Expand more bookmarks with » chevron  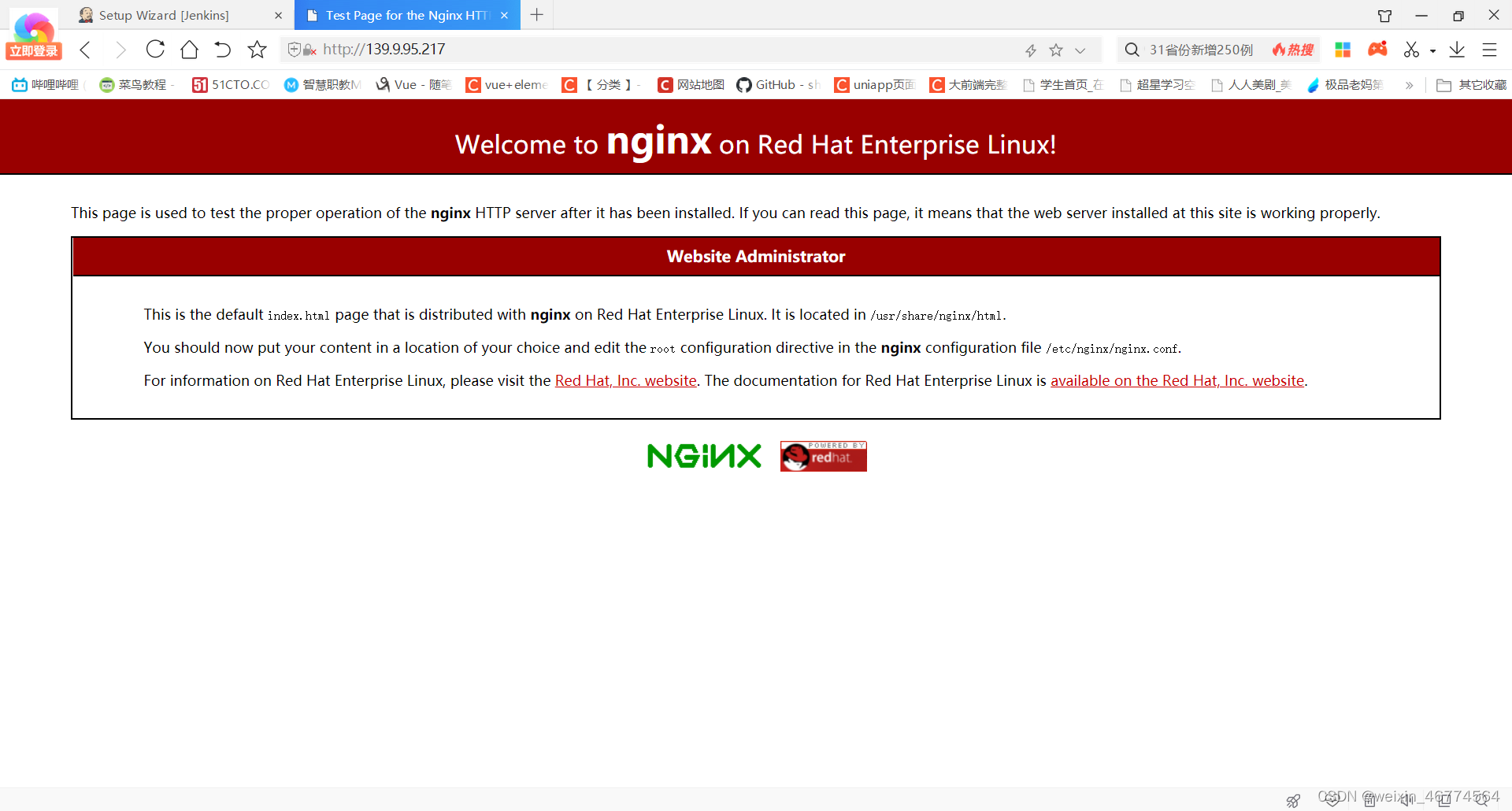click(x=1409, y=85)
